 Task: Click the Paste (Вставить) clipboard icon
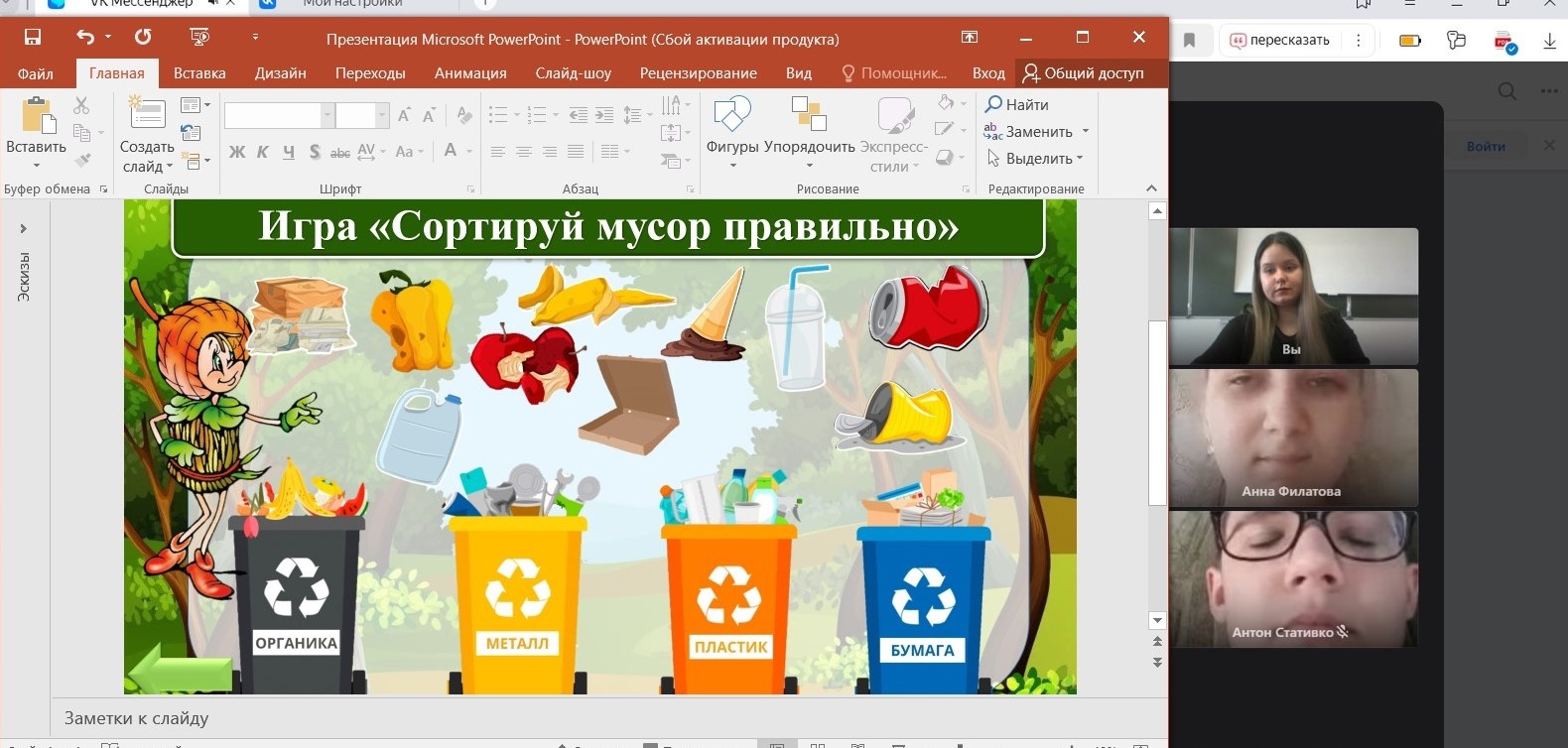(x=37, y=115)
